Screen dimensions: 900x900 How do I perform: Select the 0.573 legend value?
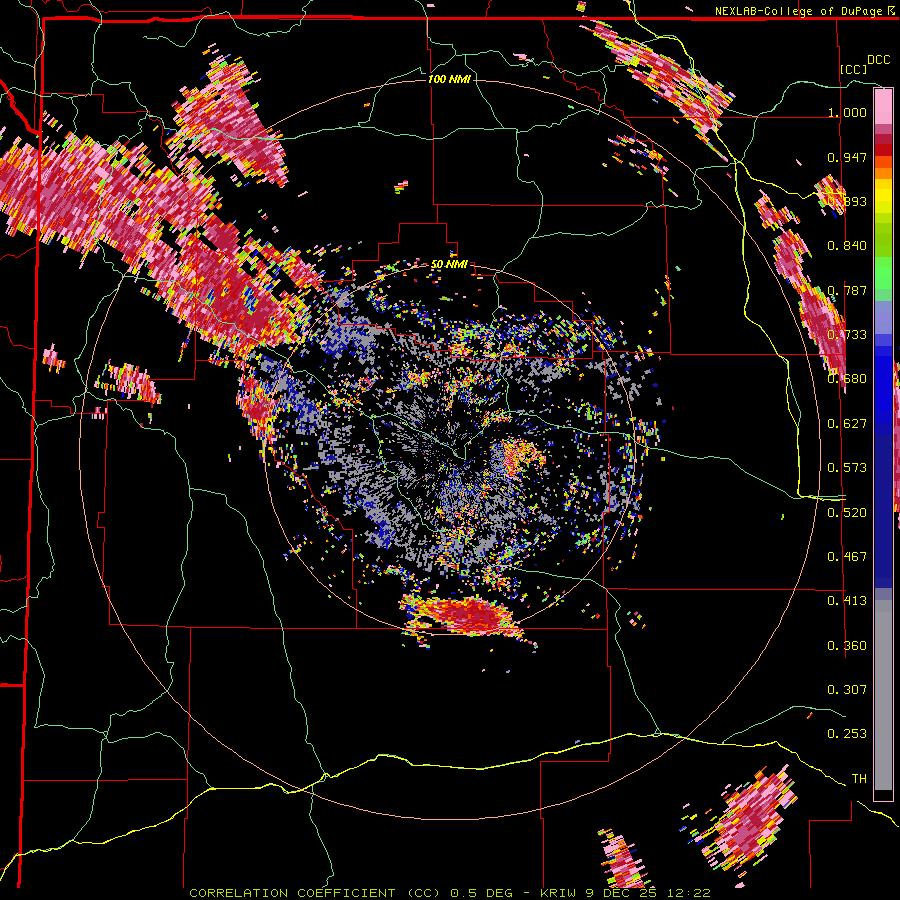pyautogui.click(x=847, y=468)
